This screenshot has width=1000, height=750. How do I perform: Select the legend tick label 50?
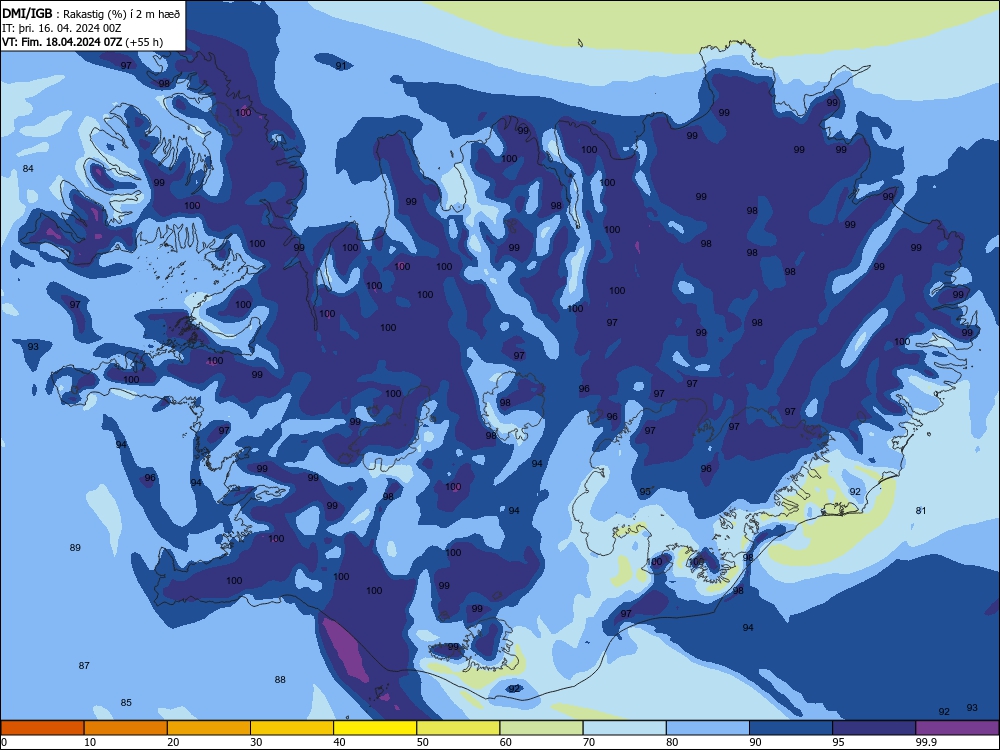[x=422, y=742]
